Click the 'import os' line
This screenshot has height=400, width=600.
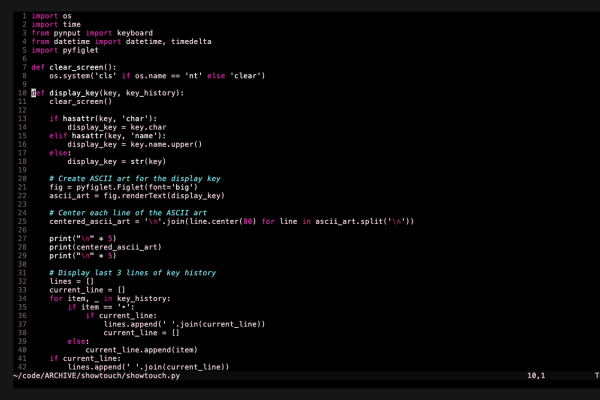pos(51,16)
